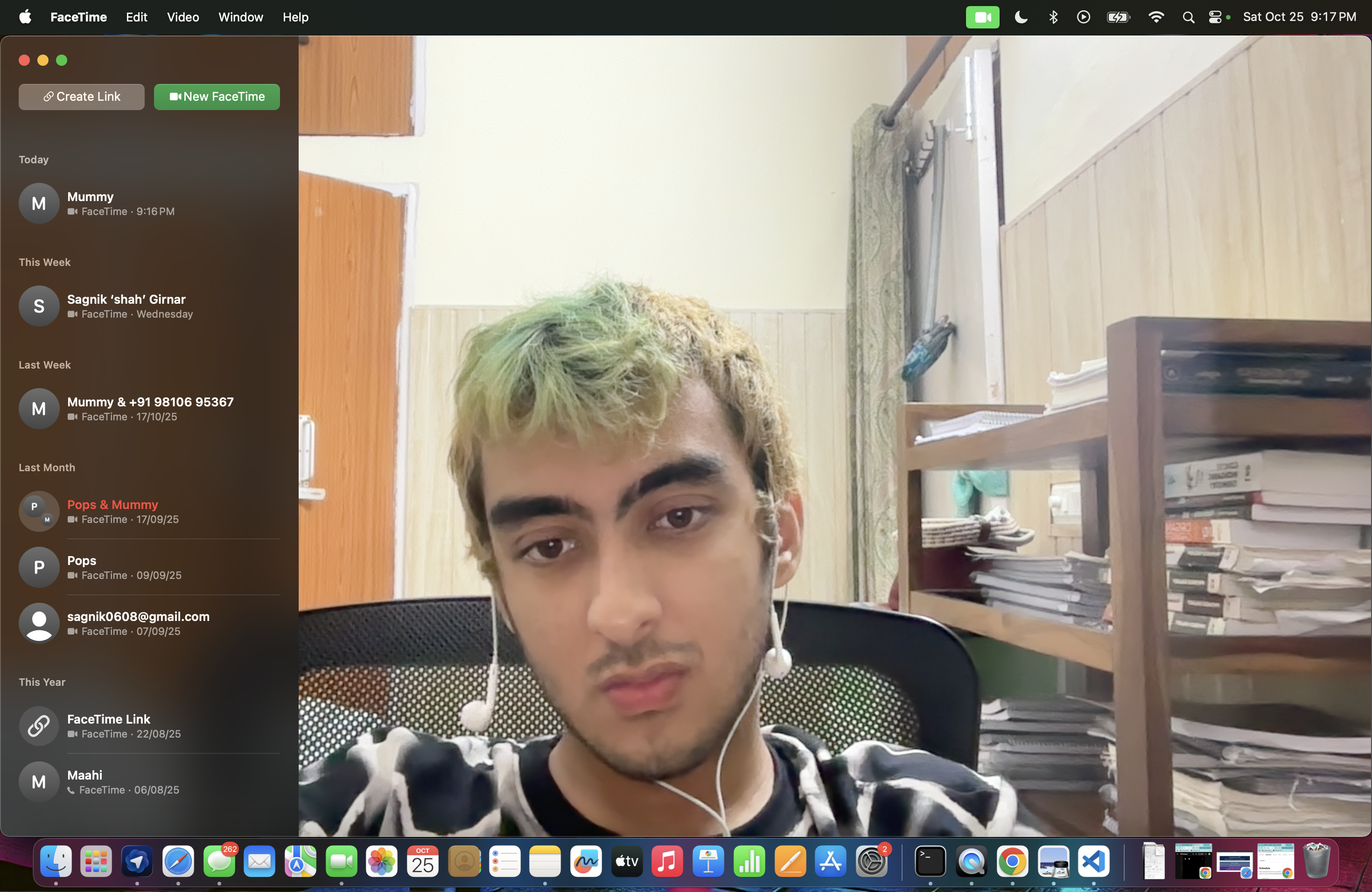Click the Now Playing menu bar icon
Image resolution: width=1372 pixels, height=892 pixels.
[1083, 17]
